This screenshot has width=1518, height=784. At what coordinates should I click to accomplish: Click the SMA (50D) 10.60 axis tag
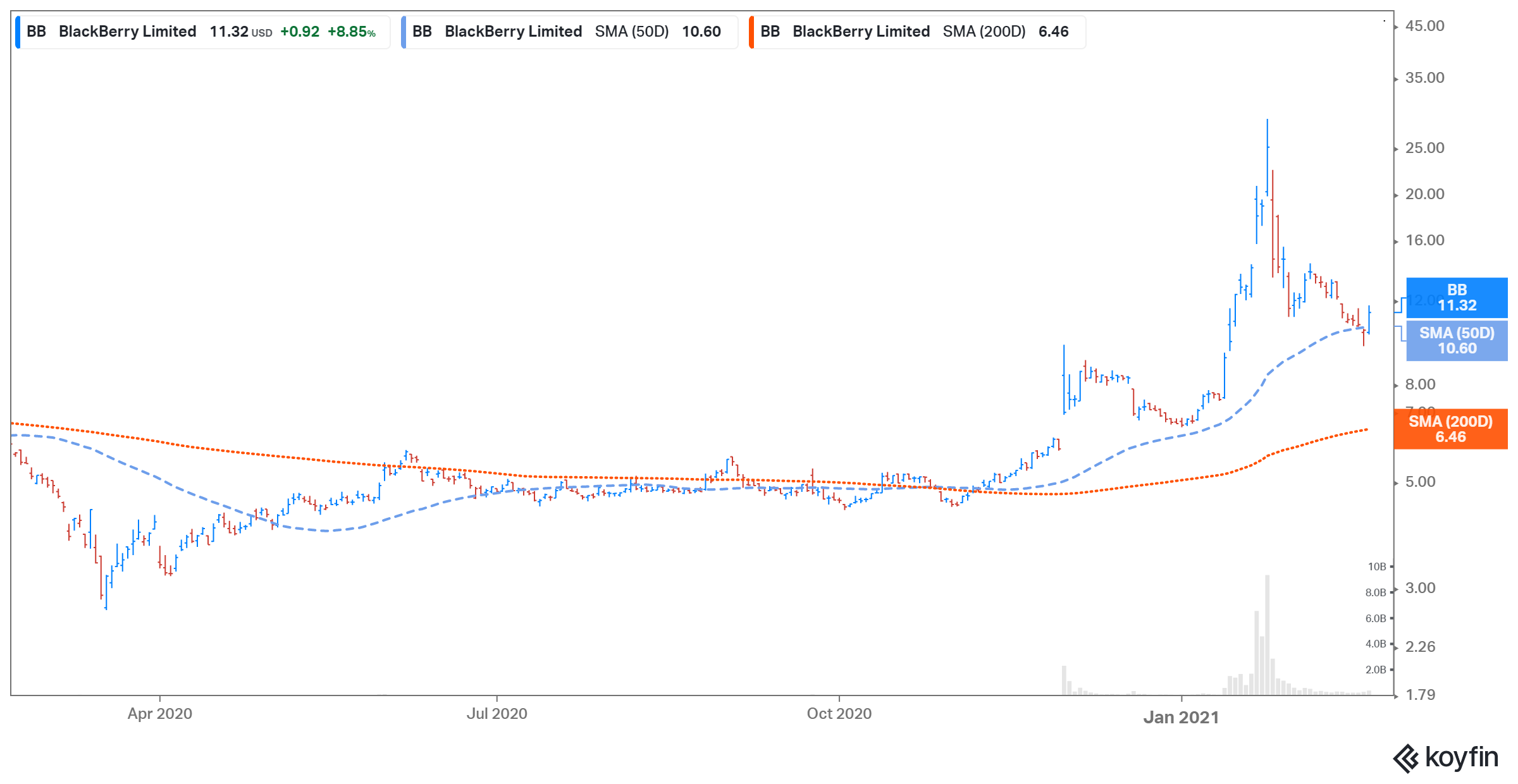coord(1457,340)
